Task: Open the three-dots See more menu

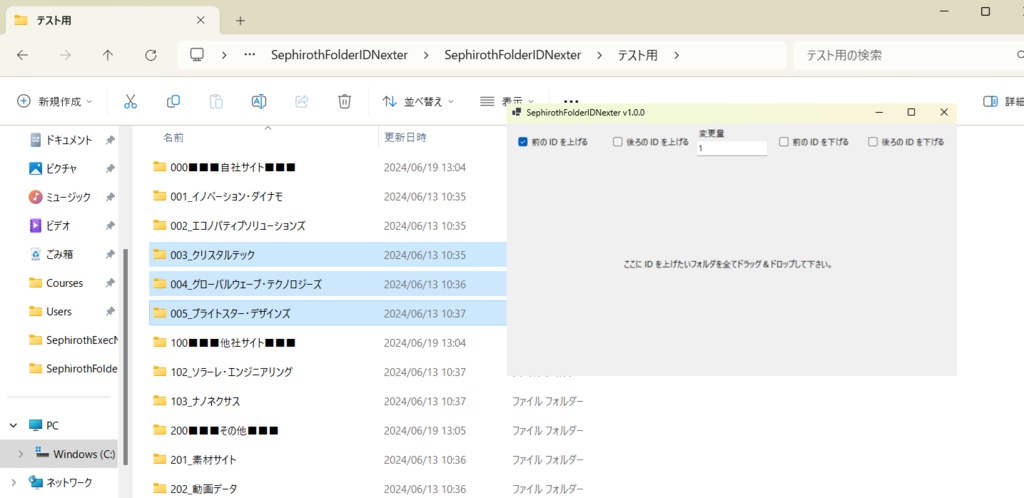Action: click(x=571, y=102)
